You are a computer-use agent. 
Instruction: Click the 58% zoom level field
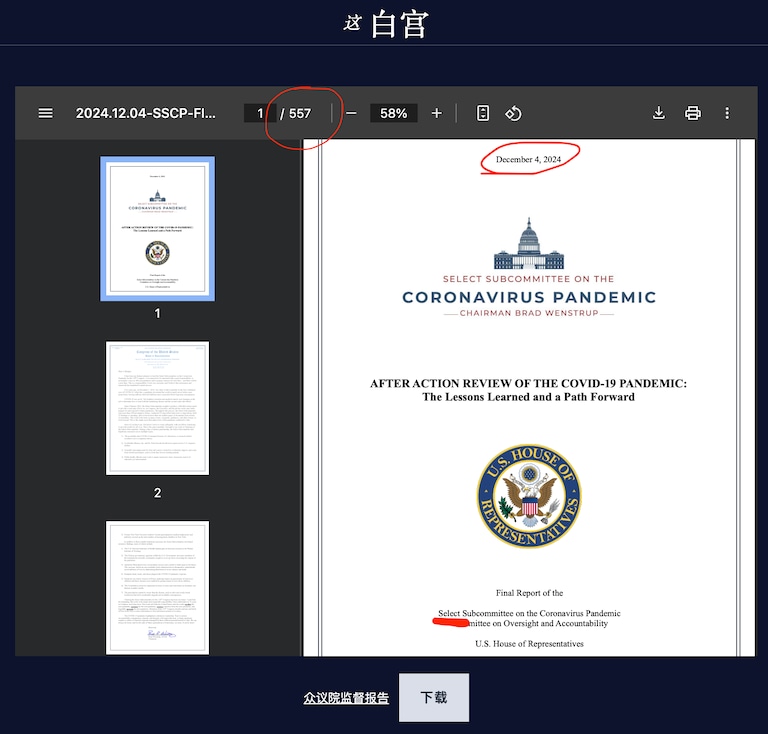coord(393,113)
